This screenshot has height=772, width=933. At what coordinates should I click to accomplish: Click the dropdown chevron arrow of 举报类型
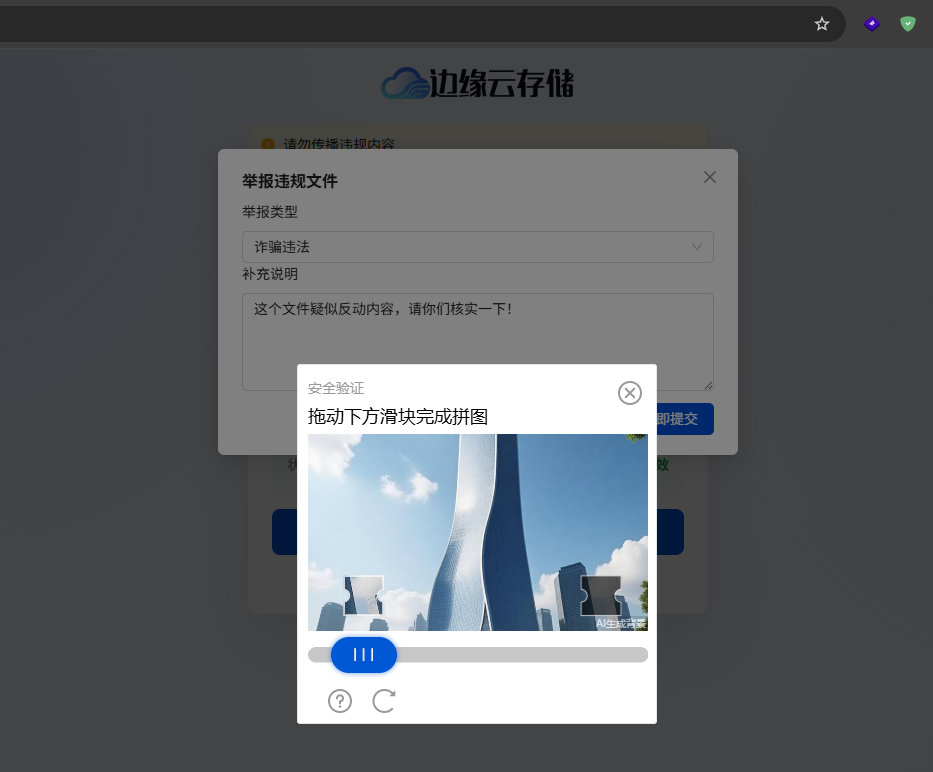point(697,247)
